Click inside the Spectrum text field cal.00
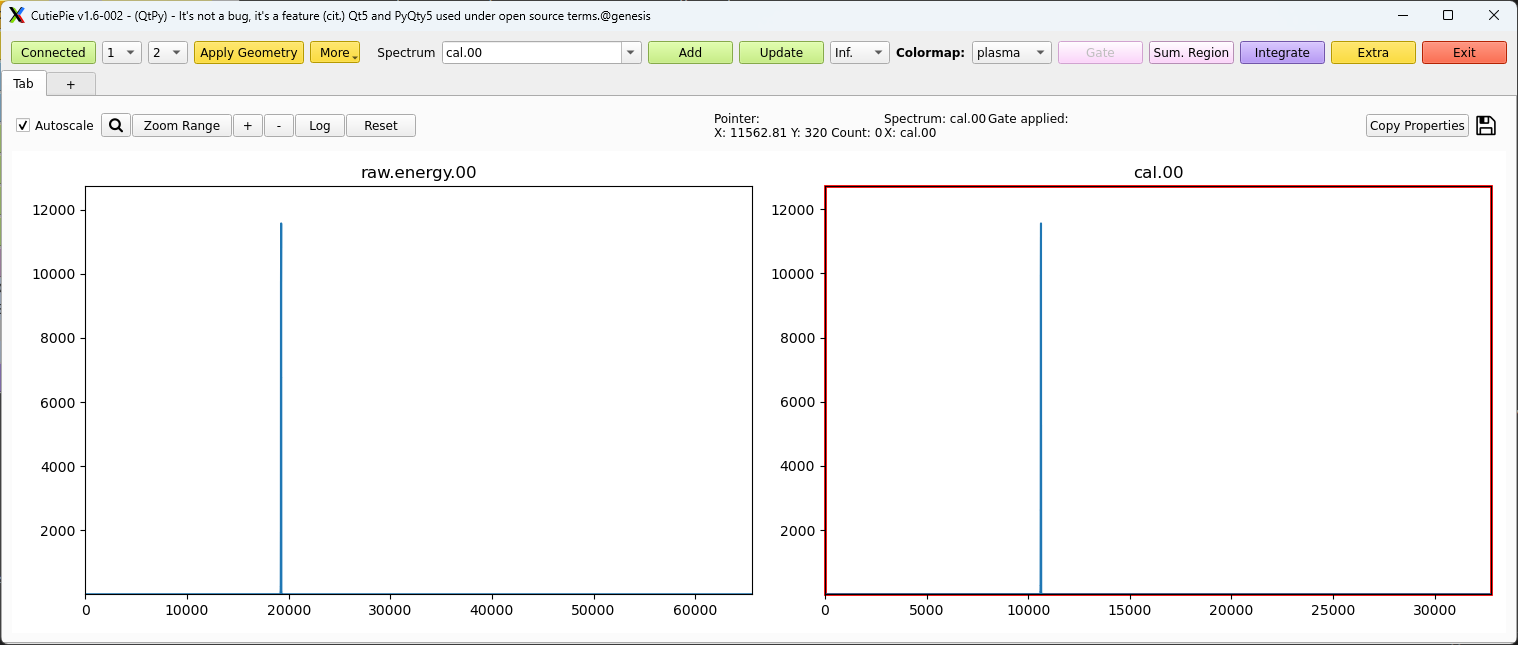This screenshot has width=1518, height=645. (x=532, y=53)
